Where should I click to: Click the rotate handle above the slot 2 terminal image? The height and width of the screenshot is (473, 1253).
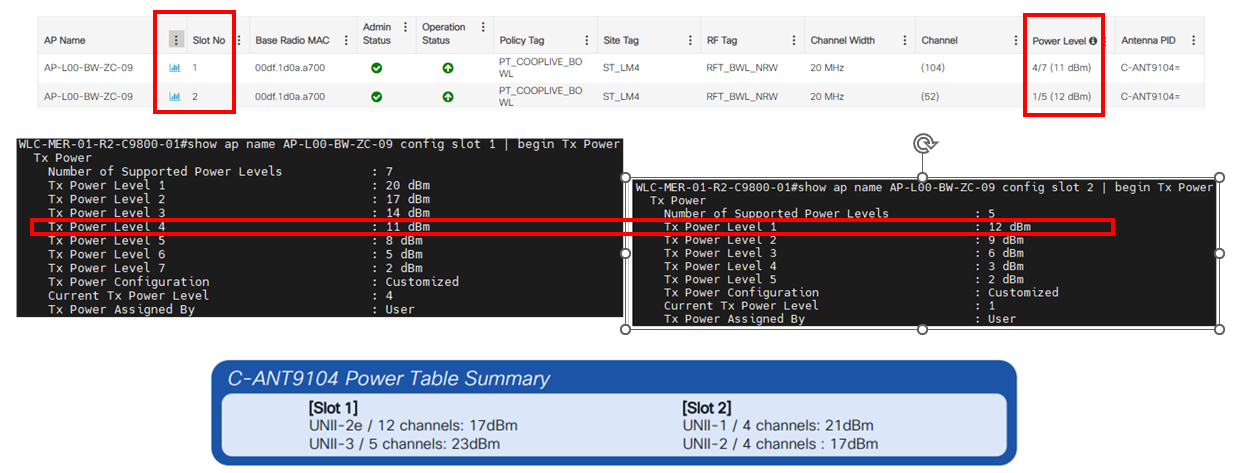point(922,144)
